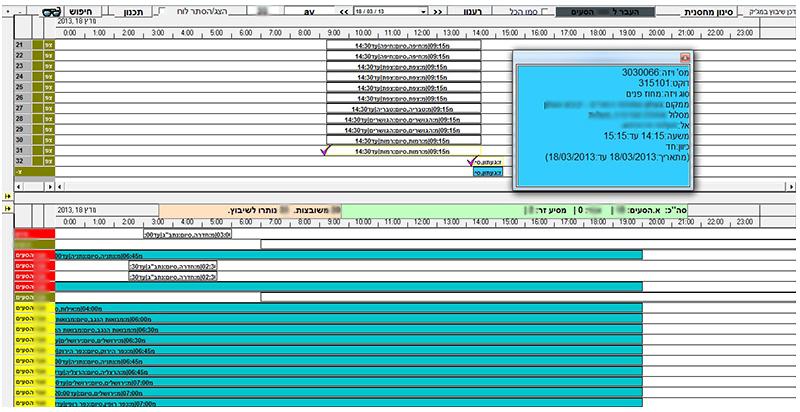Click the olive unassigned row header below 32

click(35, 172)
